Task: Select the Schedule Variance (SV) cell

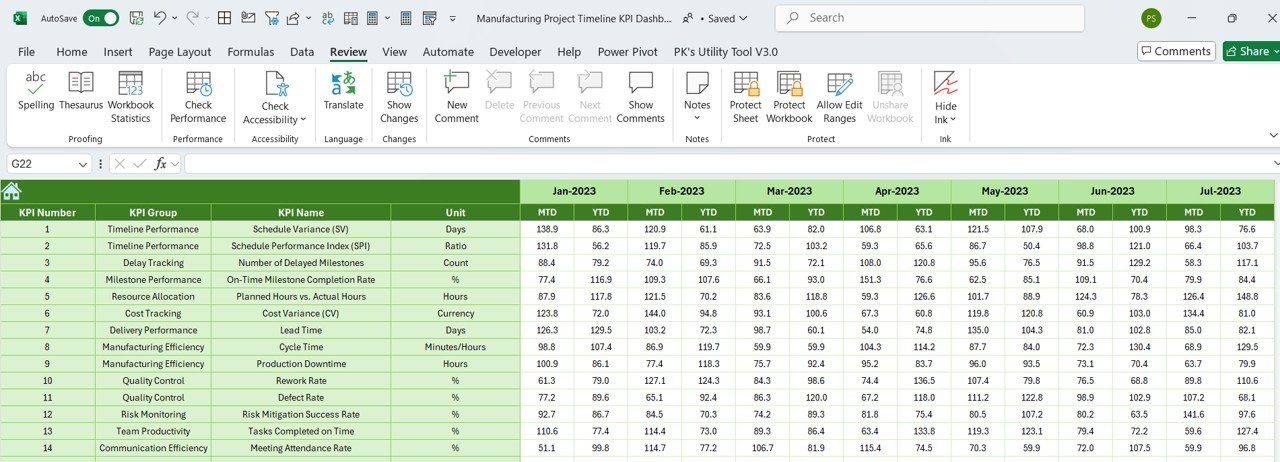Action: point(301,229)
